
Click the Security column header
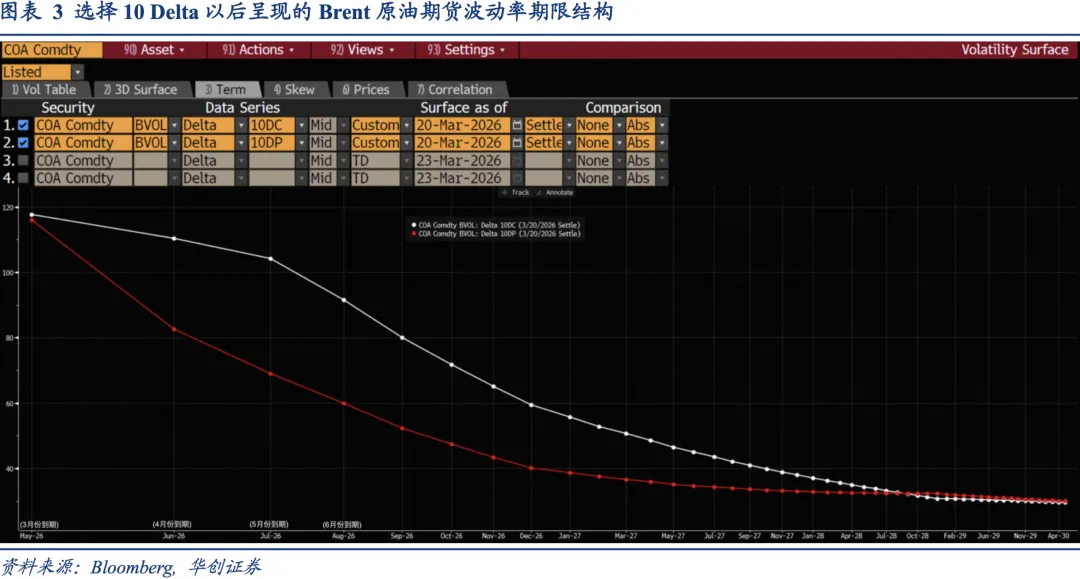pos(68,107)
